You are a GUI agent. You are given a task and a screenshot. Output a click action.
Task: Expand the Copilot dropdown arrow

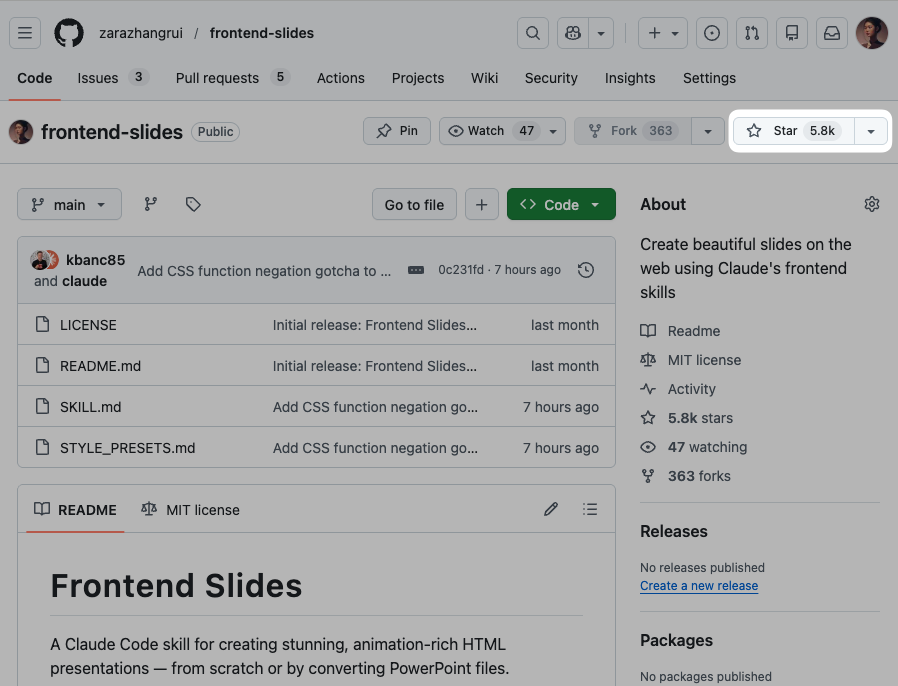pos(601,33)
